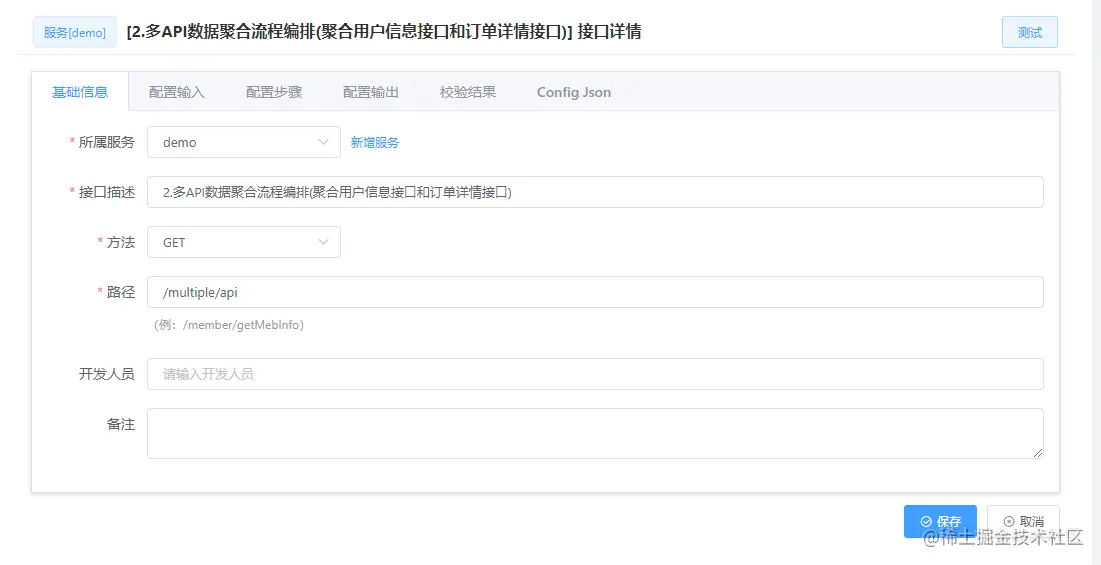Click the 备注 textarea resize handle

[1038, 453]
